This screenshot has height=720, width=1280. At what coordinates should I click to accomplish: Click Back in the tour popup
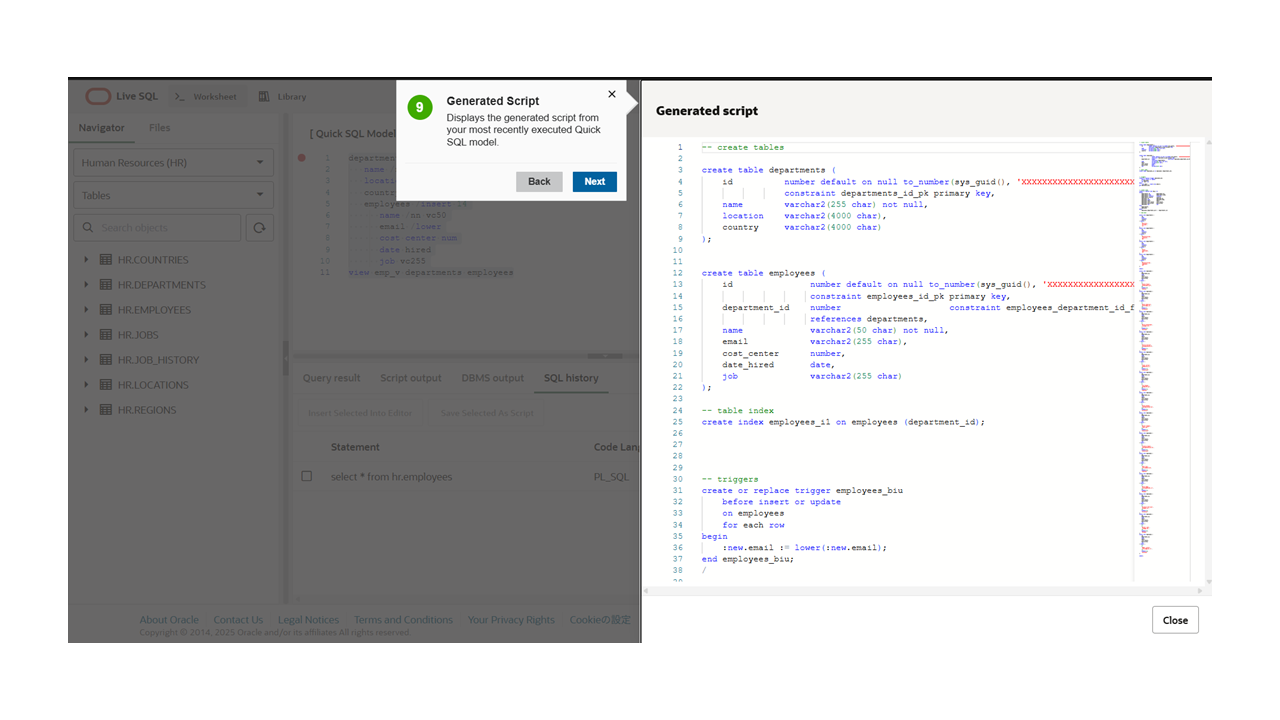(539, 181)
